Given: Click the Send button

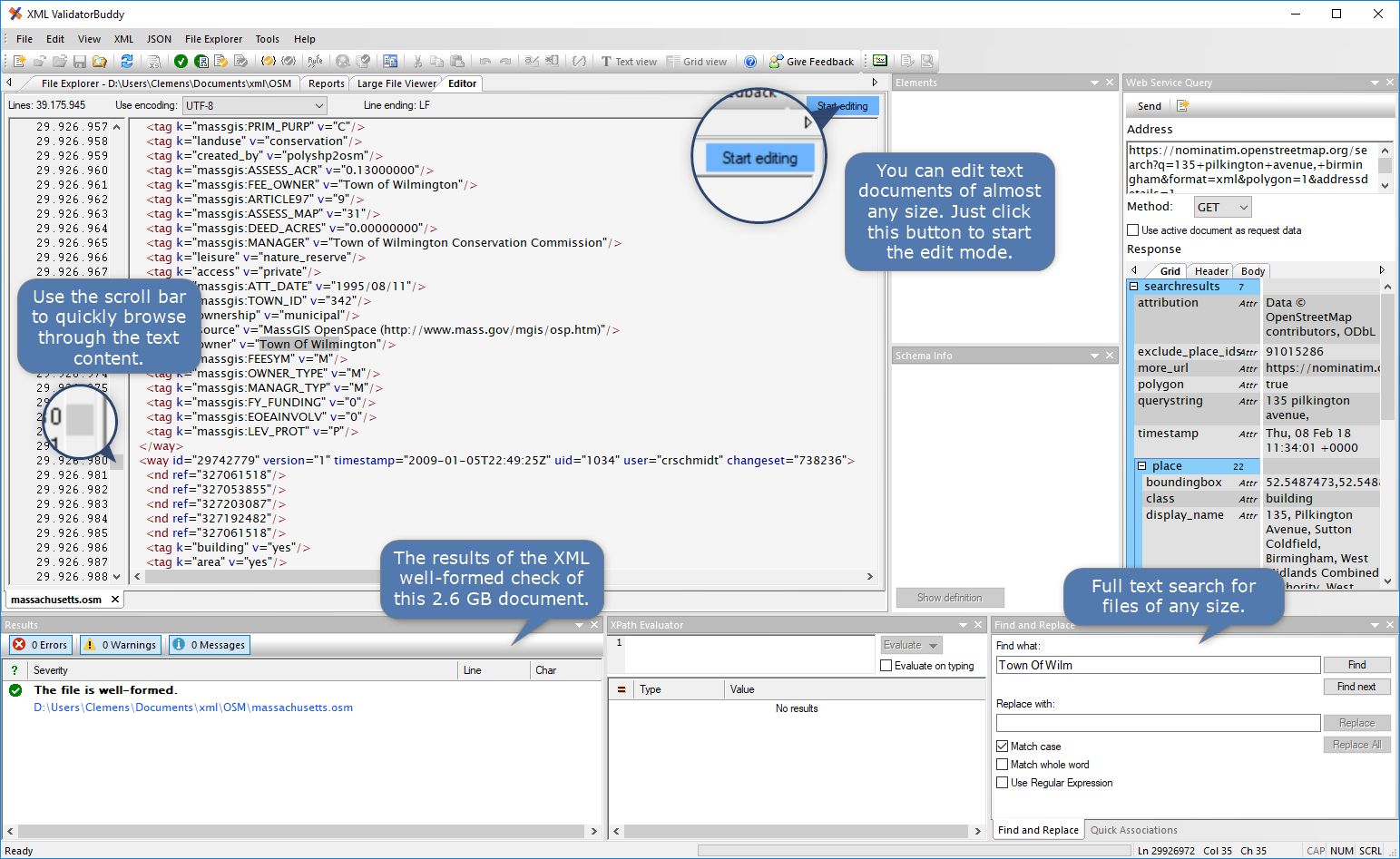Looking at the screenshot, I should [1149, 106].
